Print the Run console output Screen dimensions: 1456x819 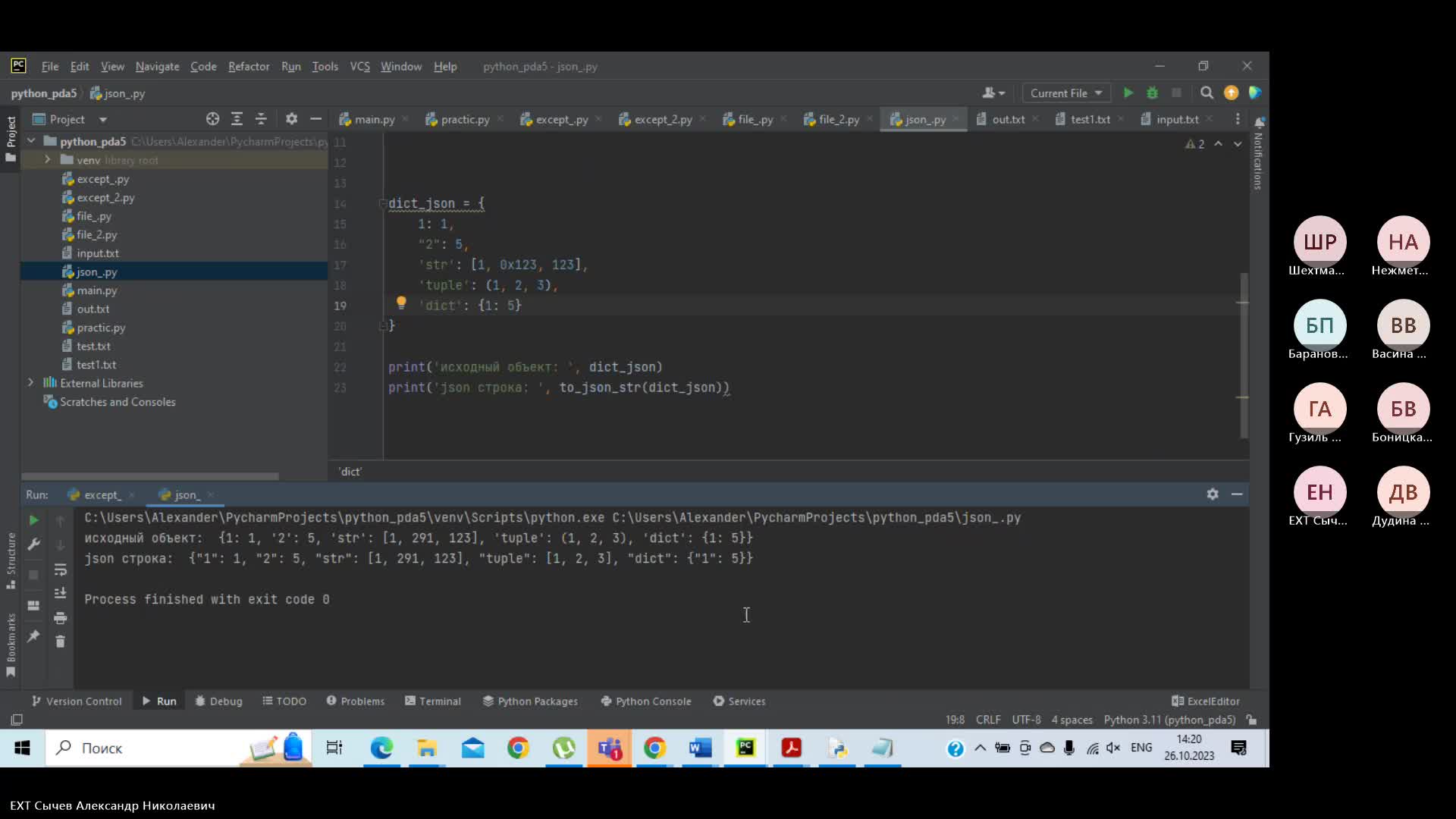[61, 618]
